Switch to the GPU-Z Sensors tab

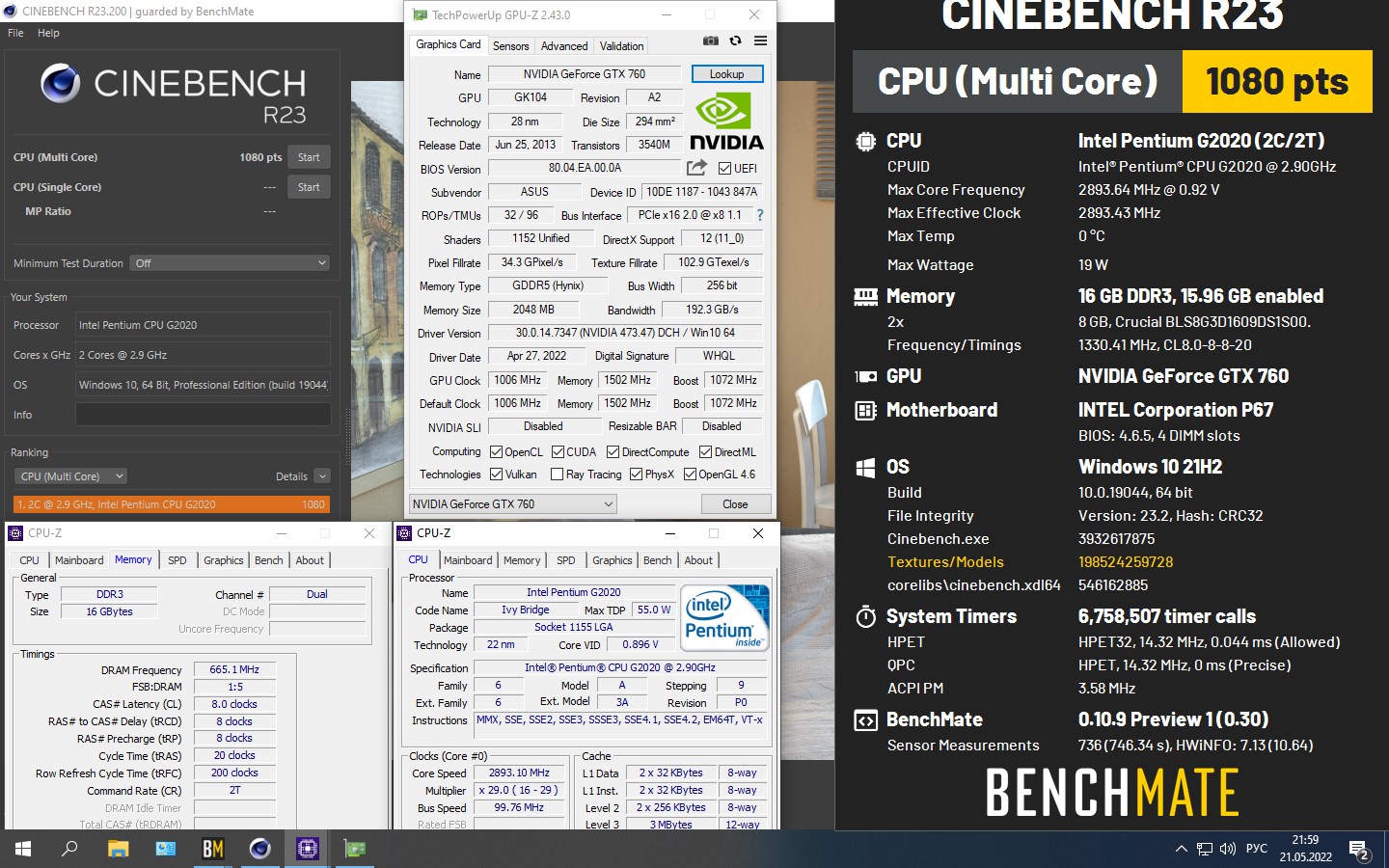click(510, 46)
